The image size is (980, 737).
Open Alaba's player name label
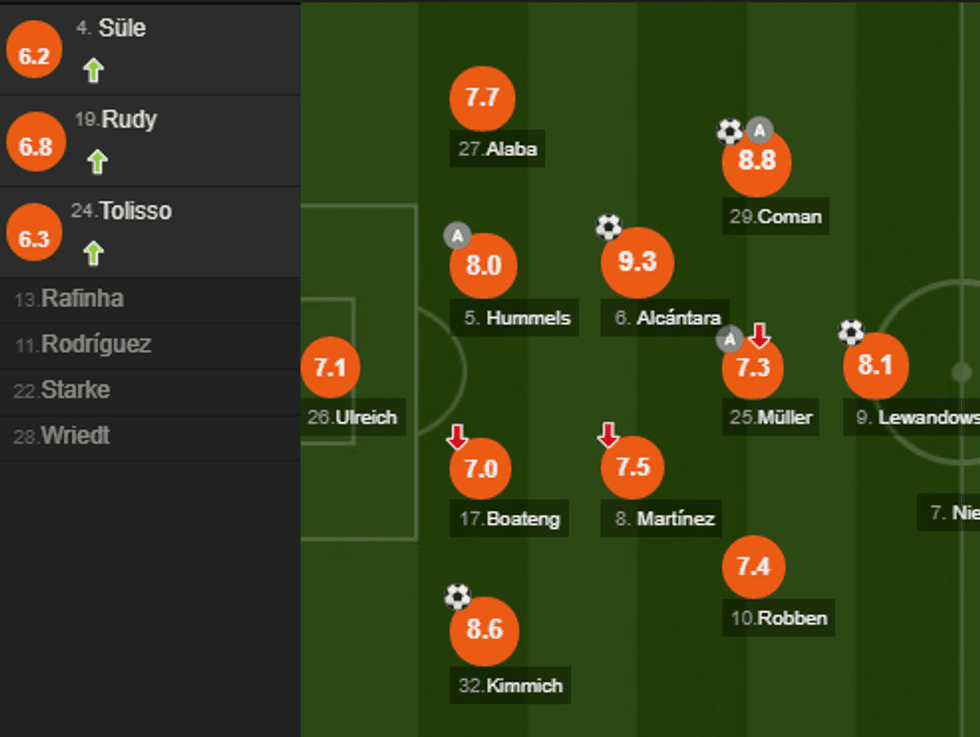pyautogui.click(x=498, y=150)
